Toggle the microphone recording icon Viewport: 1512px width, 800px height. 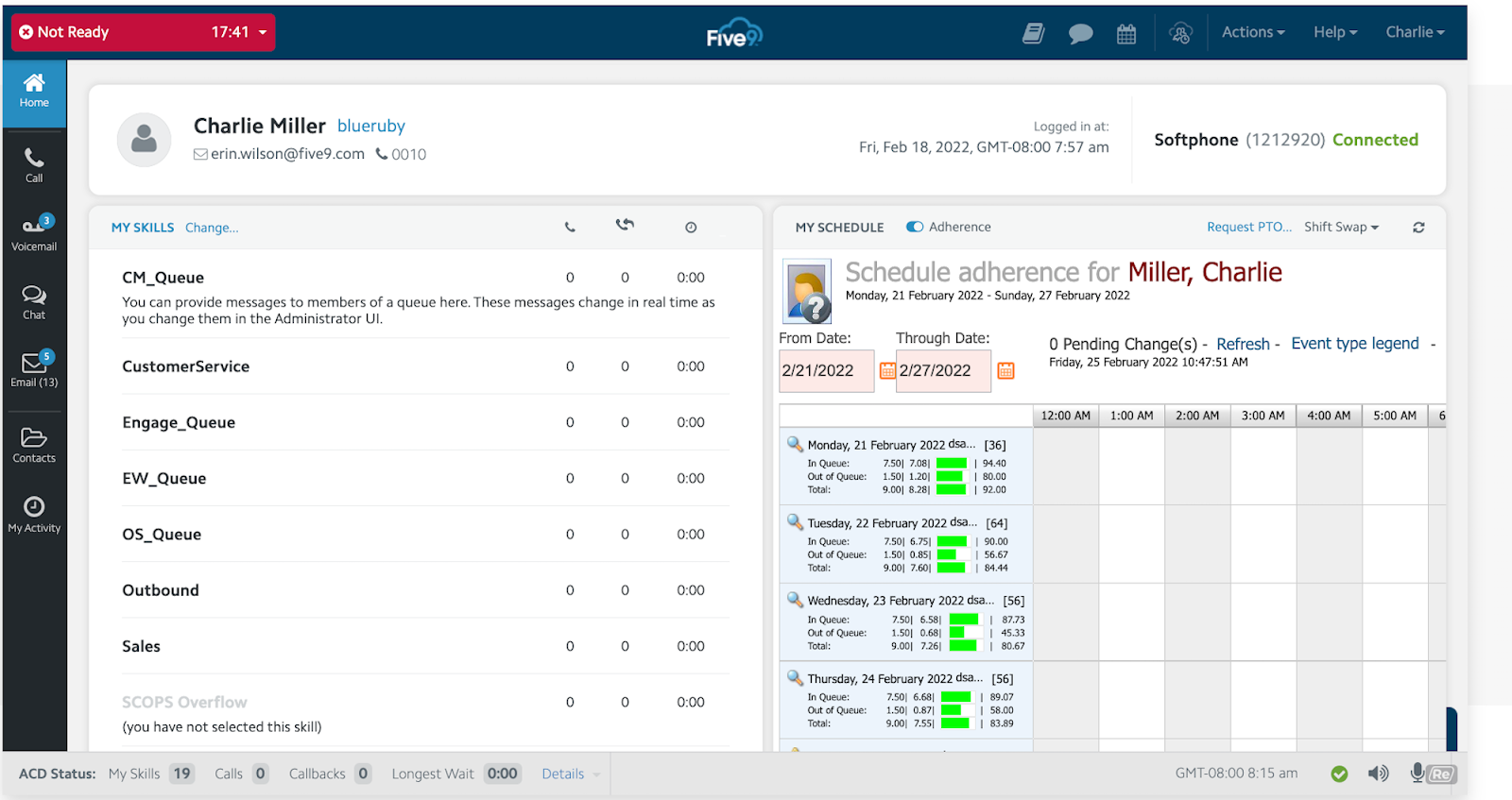(x=1417, y=773)
